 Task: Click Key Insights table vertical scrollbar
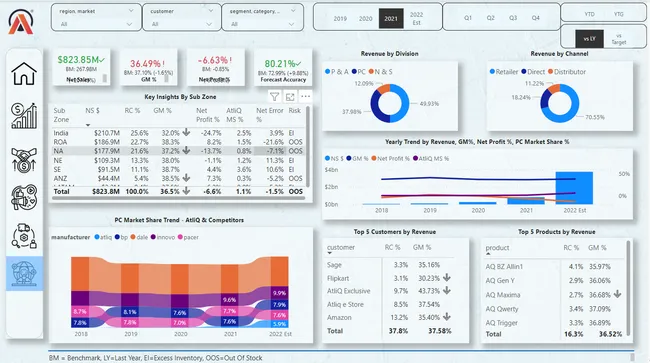(308, 146)
